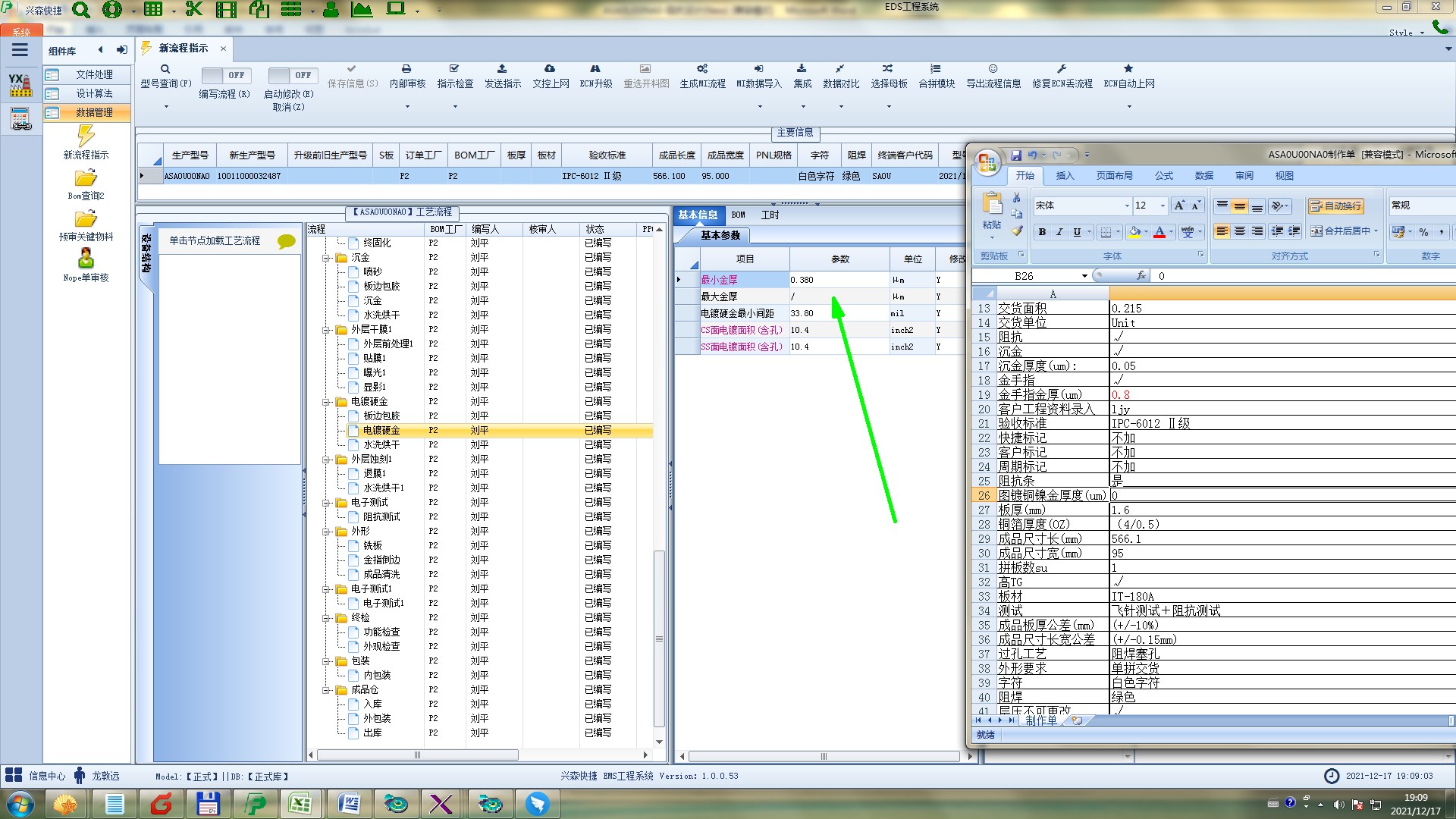Click the 型号查询 search icon
The image size is (1456, 819).
(x=165, y=69)
